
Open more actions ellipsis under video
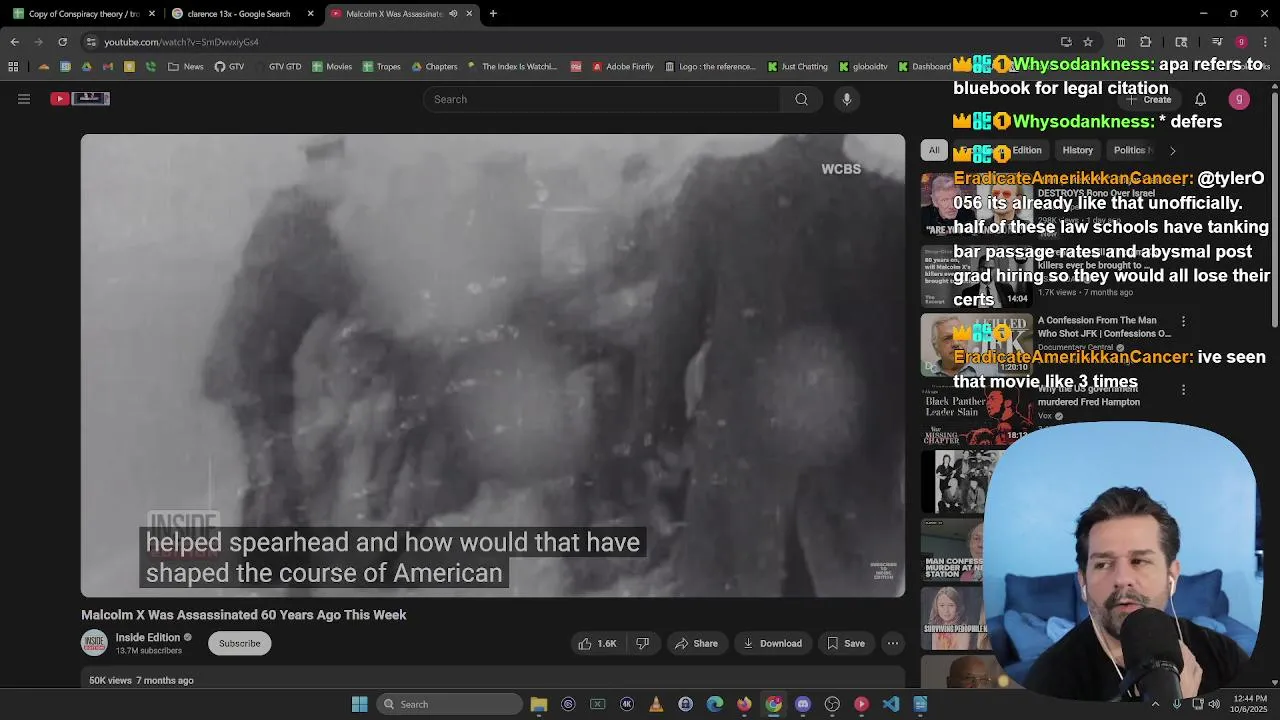(x=893, y=643)
